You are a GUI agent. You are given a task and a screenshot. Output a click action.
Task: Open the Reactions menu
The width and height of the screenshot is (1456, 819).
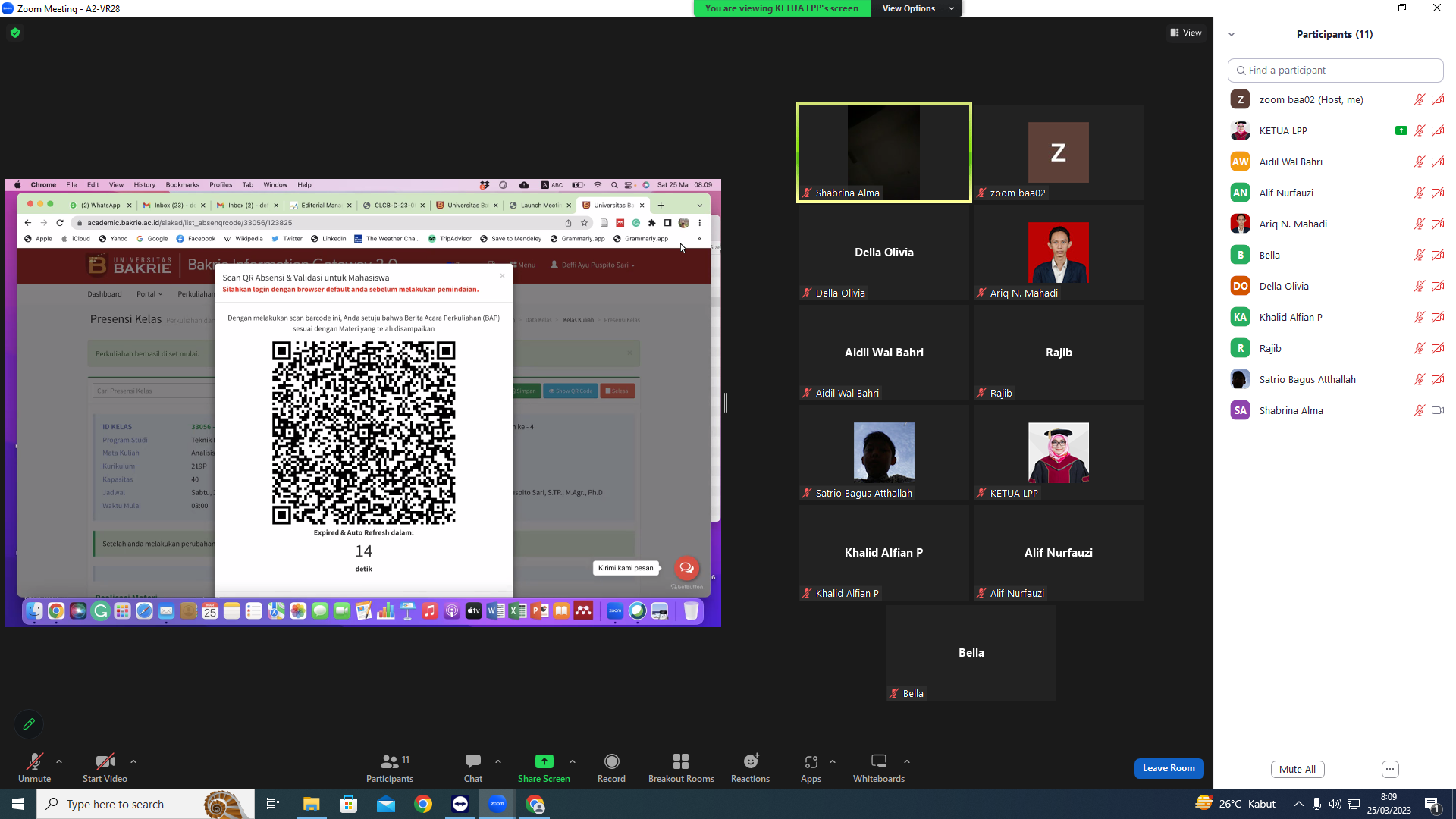[750, 767]
